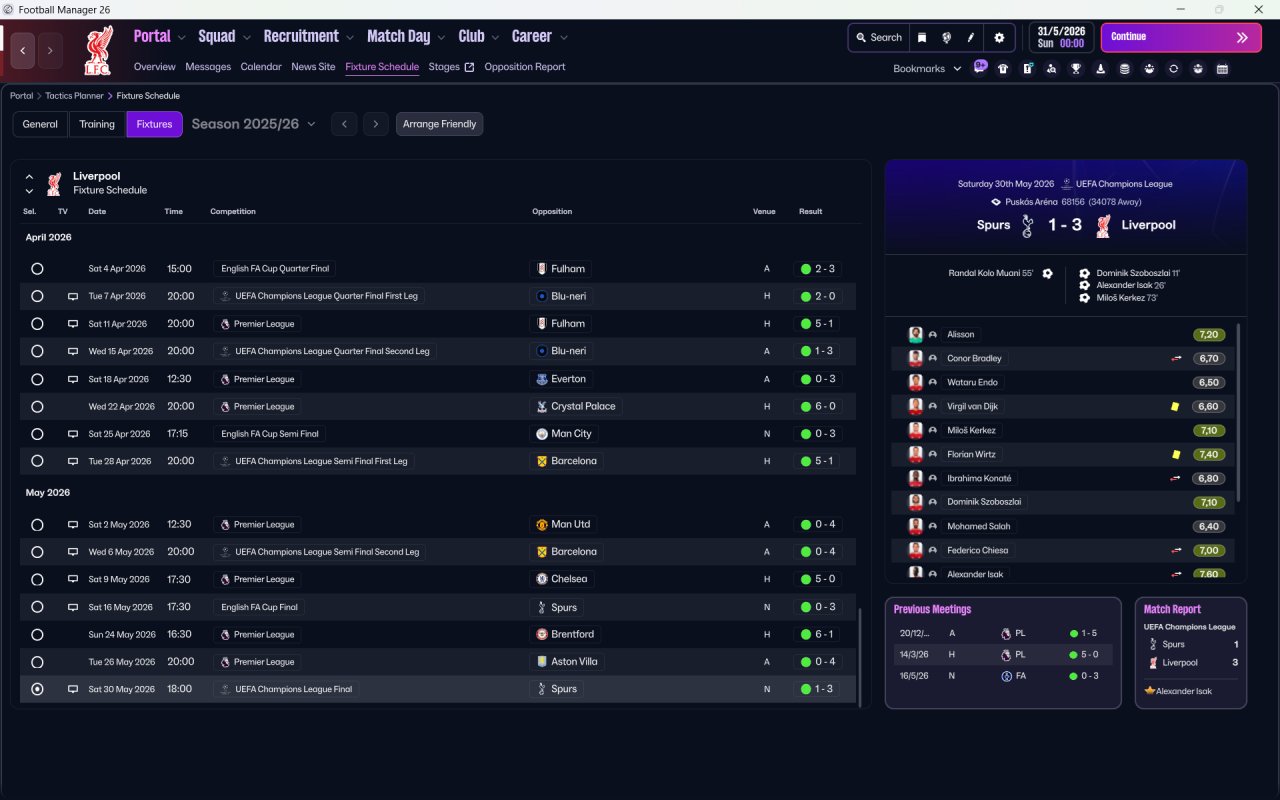This screenshot has width=1280, height=800.
Task: Click the player ratings list scrollbar
Action: 1239,412
